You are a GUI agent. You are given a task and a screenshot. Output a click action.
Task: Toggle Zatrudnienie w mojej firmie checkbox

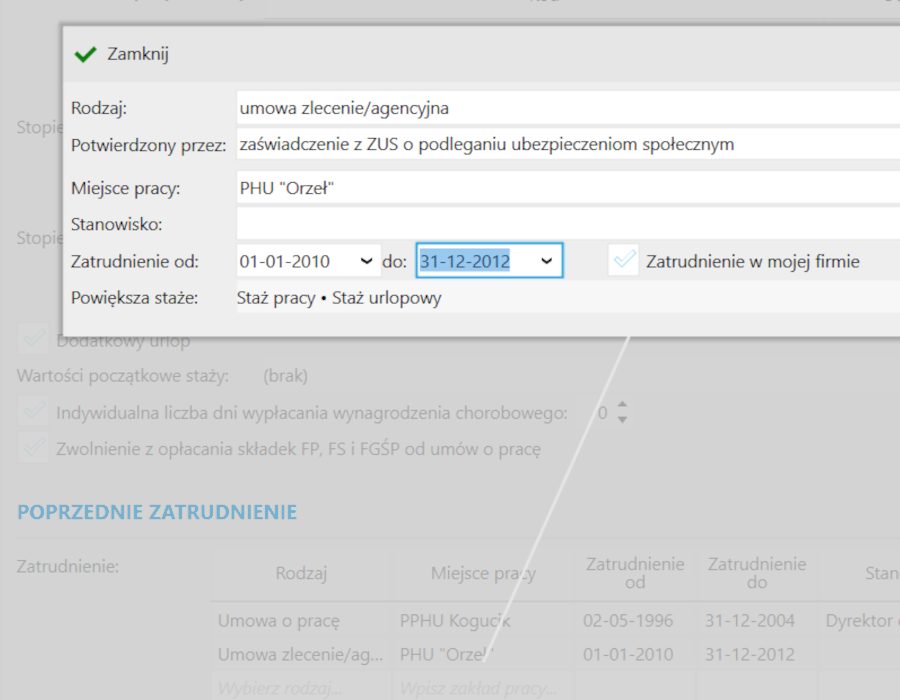(x=625, y=261)
